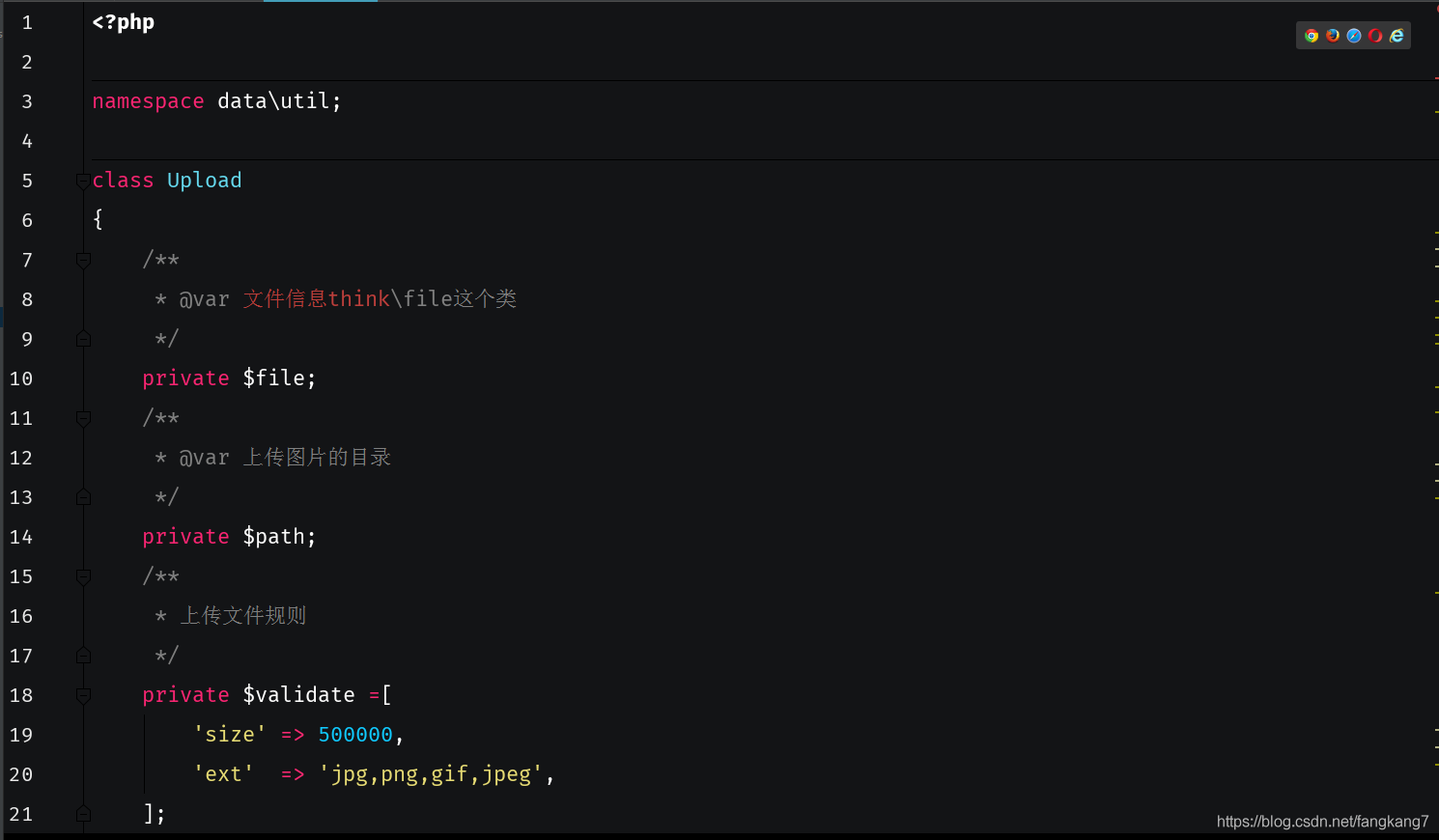Click the @var tag on line 8
The image size is (1439, 840).
pyautogui.click(x=205, y=299)
